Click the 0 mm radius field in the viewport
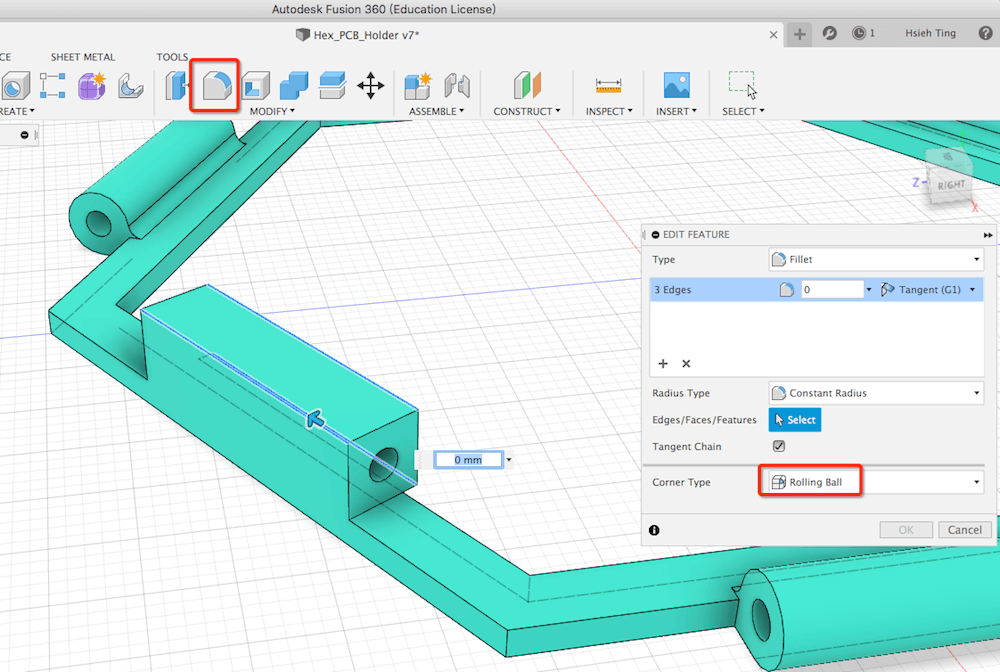1000x672 pixels. point(467,460)
